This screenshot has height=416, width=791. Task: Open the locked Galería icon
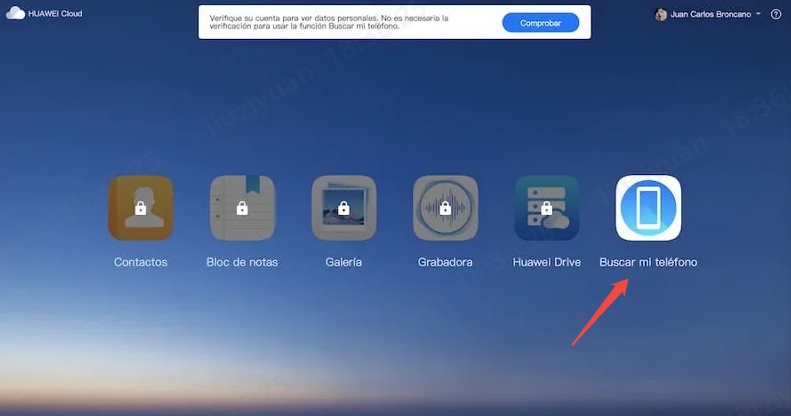(x=344, y=208)
